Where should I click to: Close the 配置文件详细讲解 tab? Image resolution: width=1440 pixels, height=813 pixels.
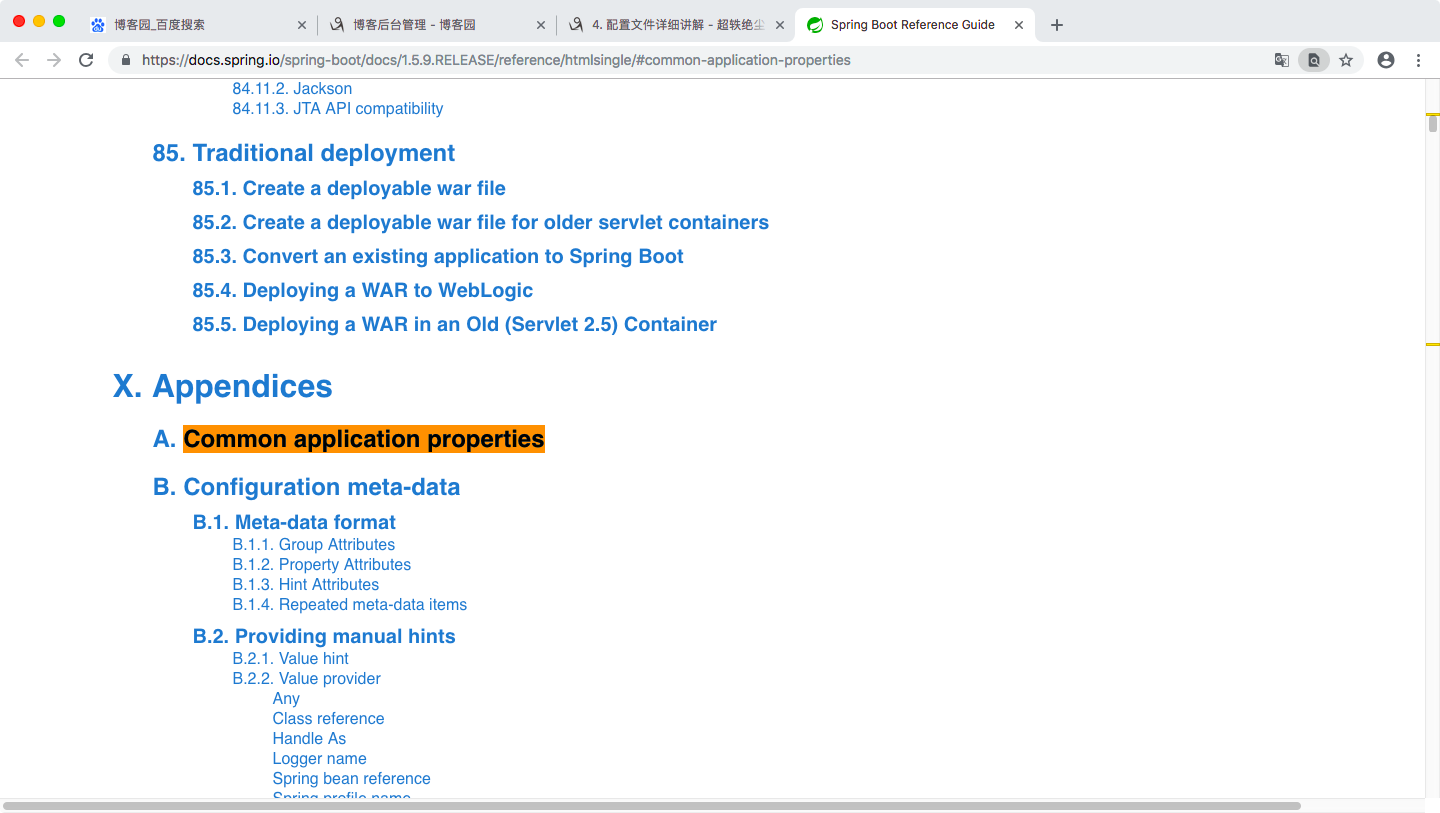[780, 25]
